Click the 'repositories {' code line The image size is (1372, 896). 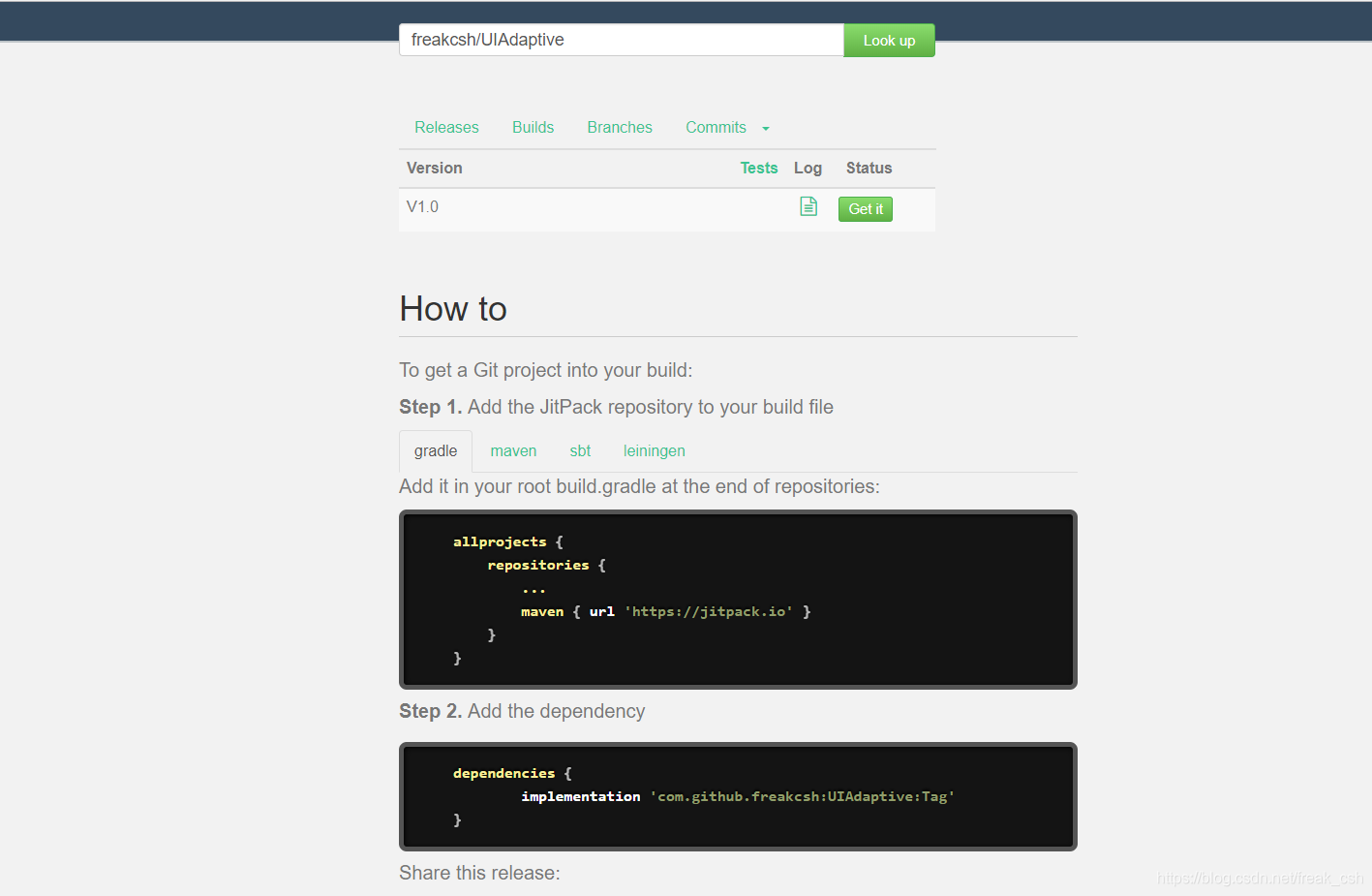click(x=547, y=566)
